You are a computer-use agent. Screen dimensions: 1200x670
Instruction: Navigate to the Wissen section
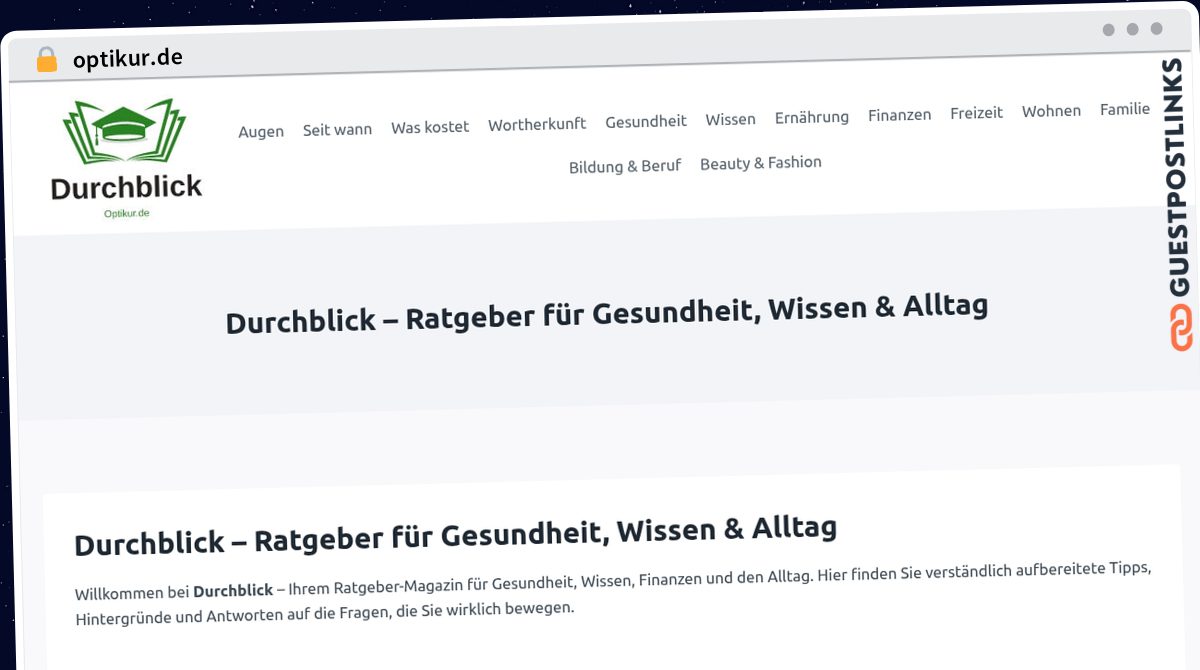point(731,119)
